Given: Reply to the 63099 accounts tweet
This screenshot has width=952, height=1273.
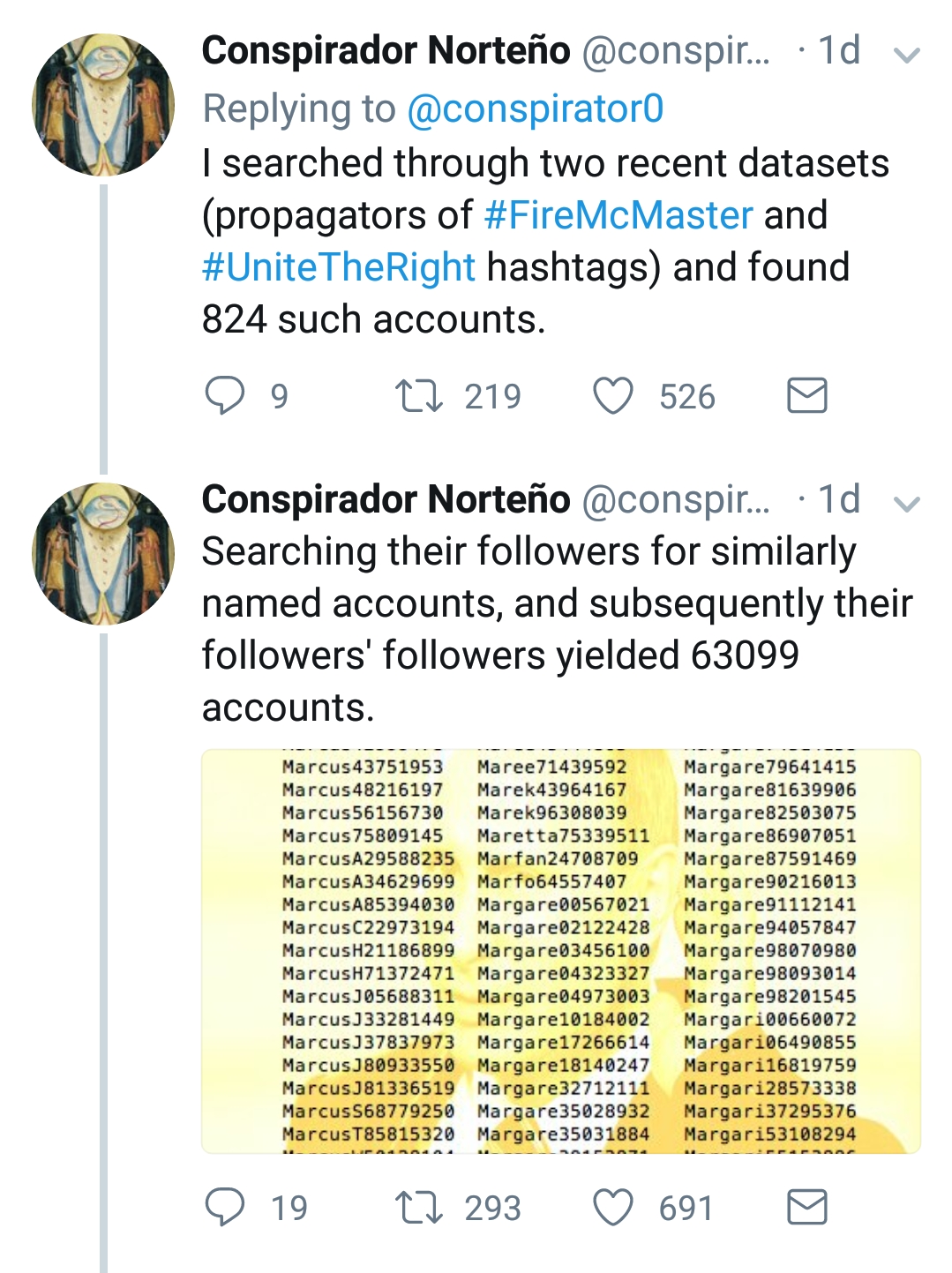Looking at the screenshot, I should click(225, 1207).
